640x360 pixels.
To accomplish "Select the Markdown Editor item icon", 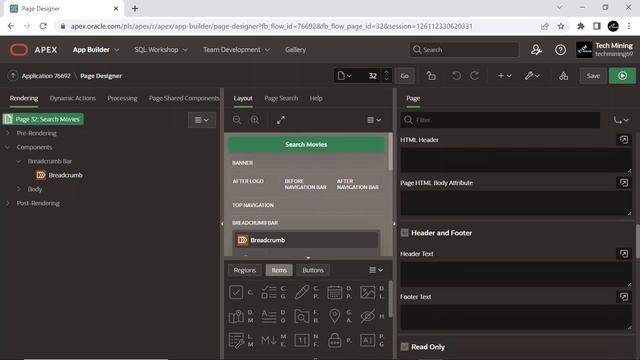I will click(x=269, y=340).
